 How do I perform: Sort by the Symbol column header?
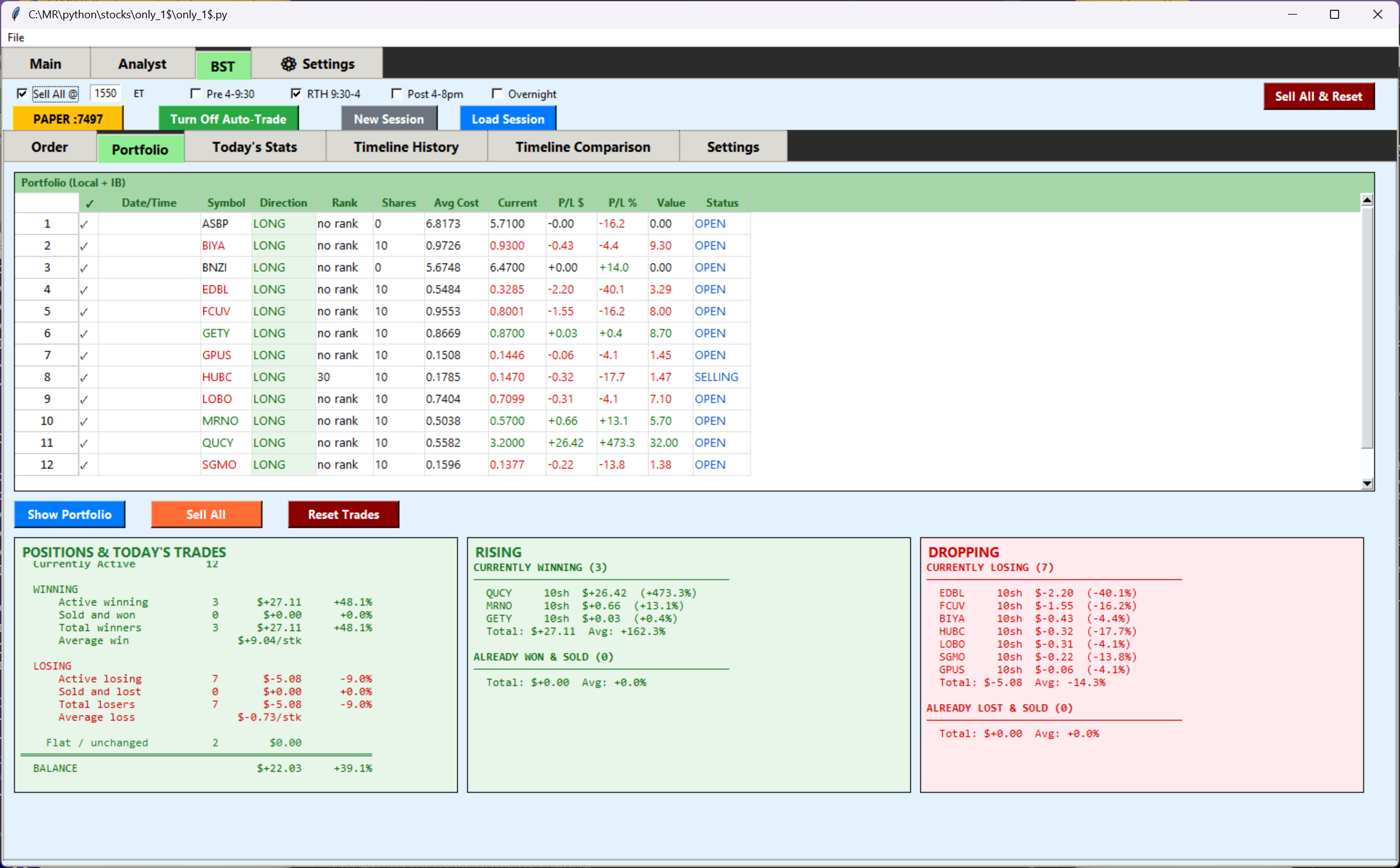[x=226, y=203]
